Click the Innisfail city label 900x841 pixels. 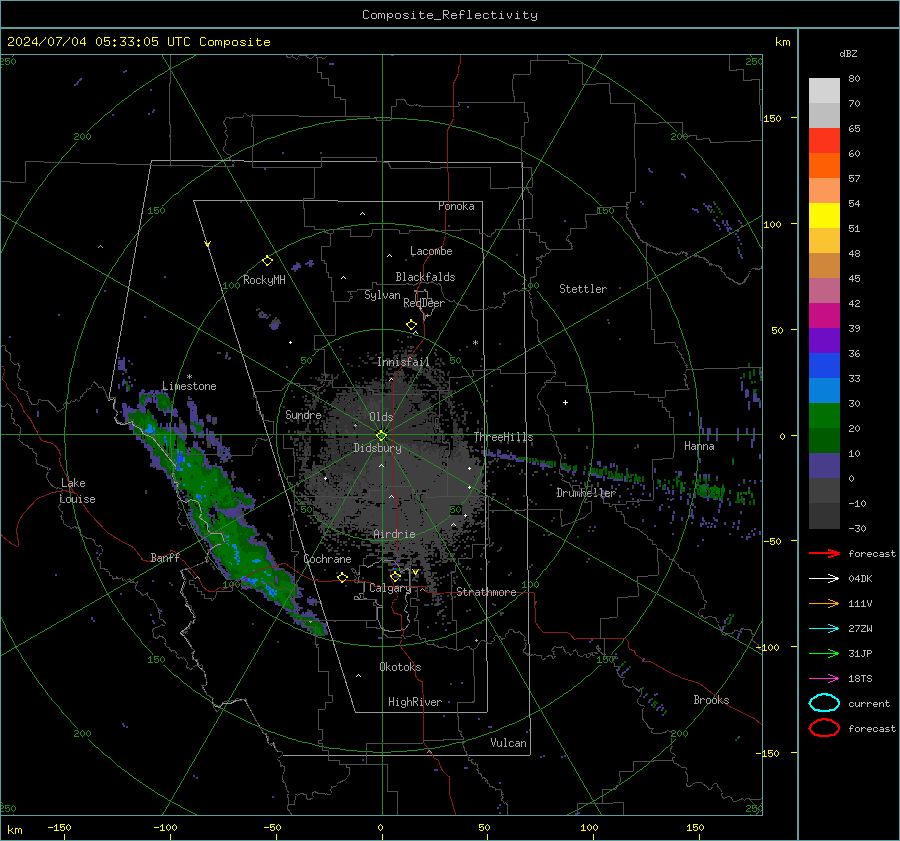[403, 362]
